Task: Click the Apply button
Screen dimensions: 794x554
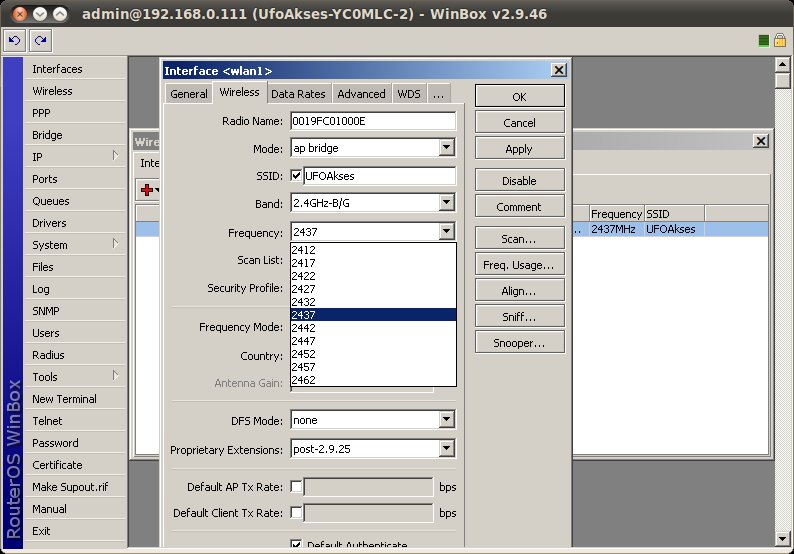Action: coord(519,149)
